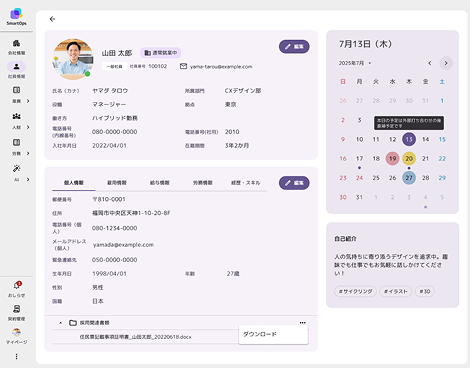Click the 7月13日（木） date heading
470x368 pixels.
tap(365, 44)
